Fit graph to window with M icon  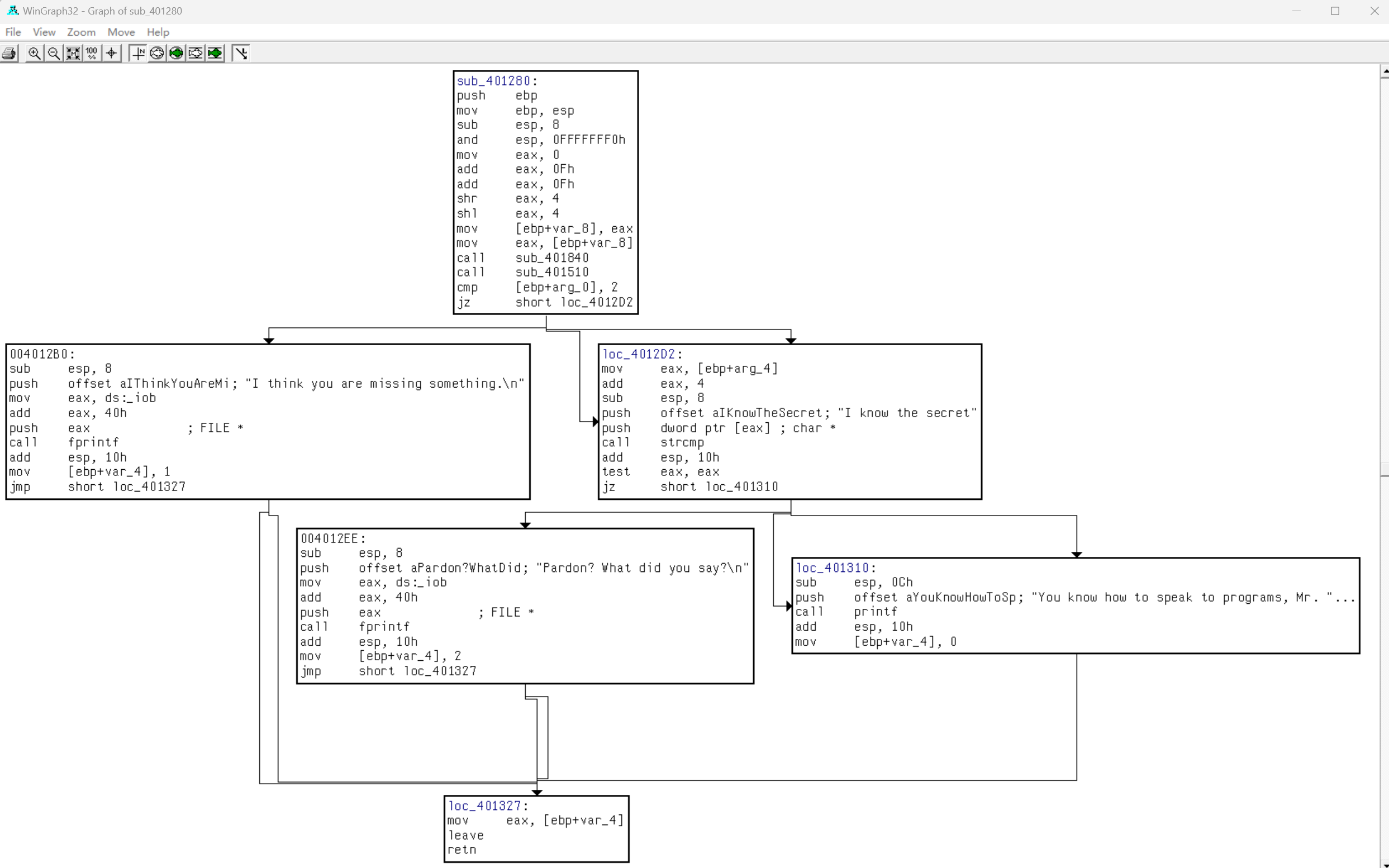coord(73,54)
